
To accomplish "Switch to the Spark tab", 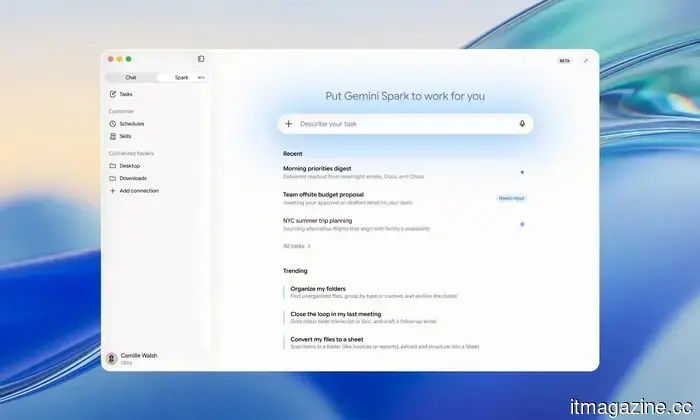I will click(x=182, y=78).
